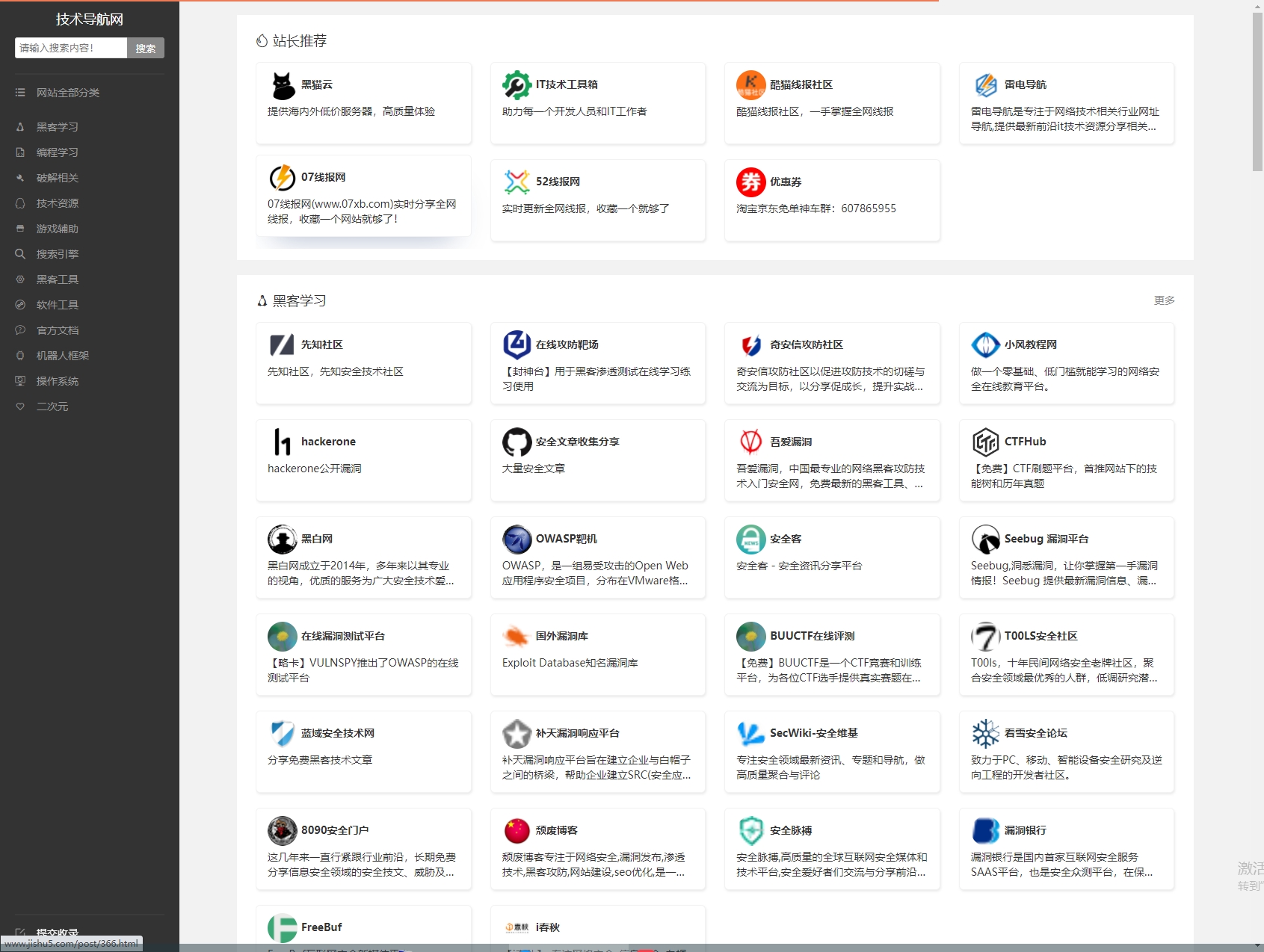The height and width of the screenshot is (952, 1264).
Task: Open the IT技术工具箱 wrench icon
Action: tap(517, 85)
